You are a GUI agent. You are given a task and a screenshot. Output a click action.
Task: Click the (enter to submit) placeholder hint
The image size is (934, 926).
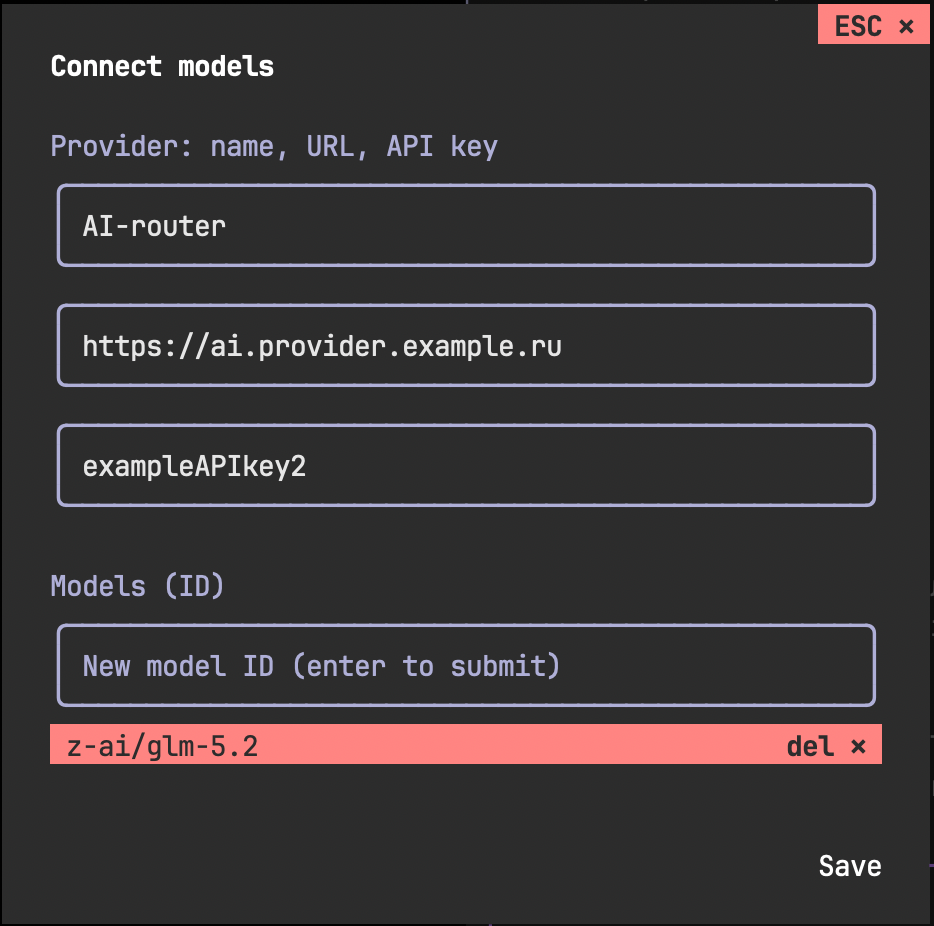(426, 666)
